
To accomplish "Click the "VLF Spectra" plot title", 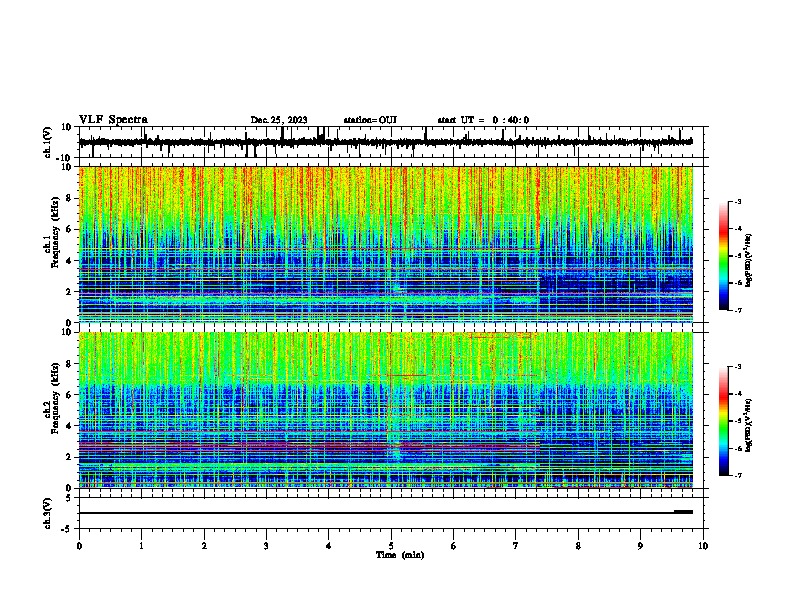I will [113, 119].
